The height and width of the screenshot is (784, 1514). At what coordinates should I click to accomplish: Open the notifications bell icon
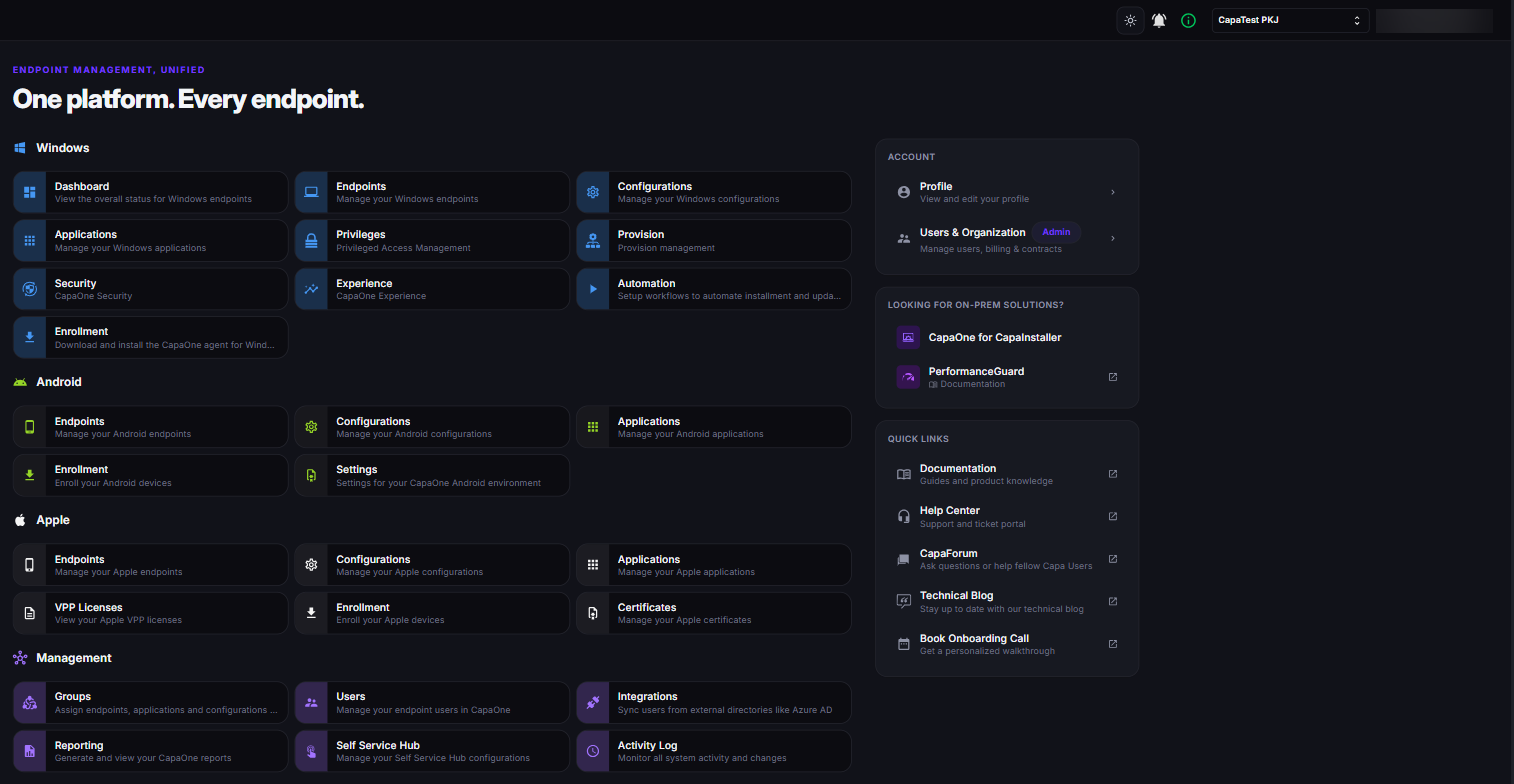point(1159,20)
